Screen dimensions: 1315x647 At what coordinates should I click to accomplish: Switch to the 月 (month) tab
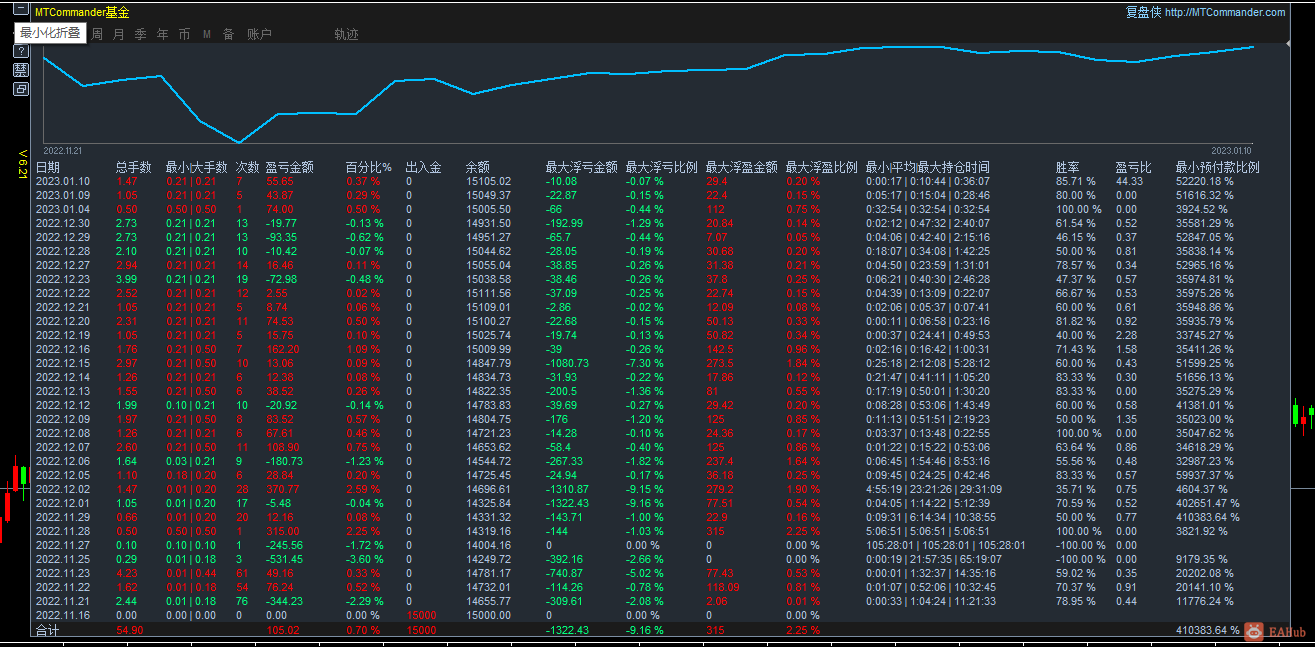119,34
